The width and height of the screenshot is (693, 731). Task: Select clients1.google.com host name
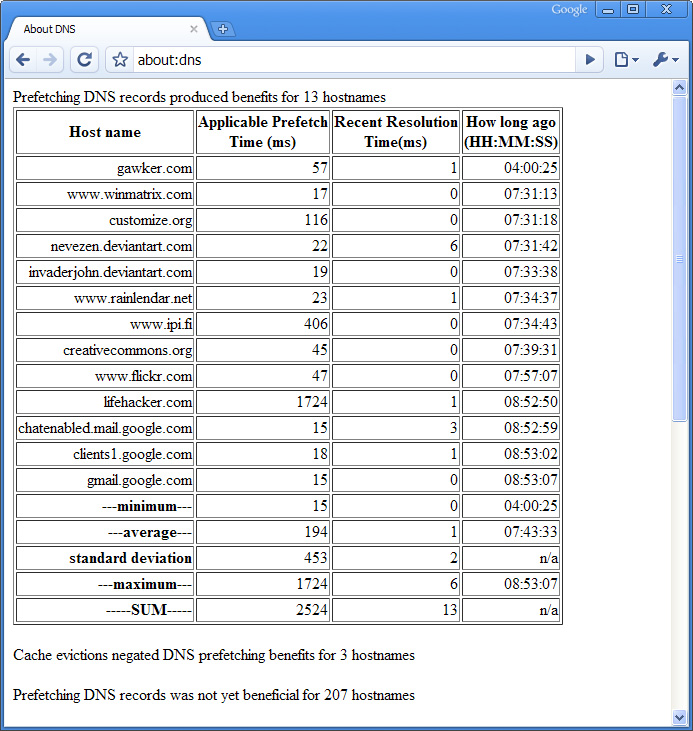pos(104,454)
